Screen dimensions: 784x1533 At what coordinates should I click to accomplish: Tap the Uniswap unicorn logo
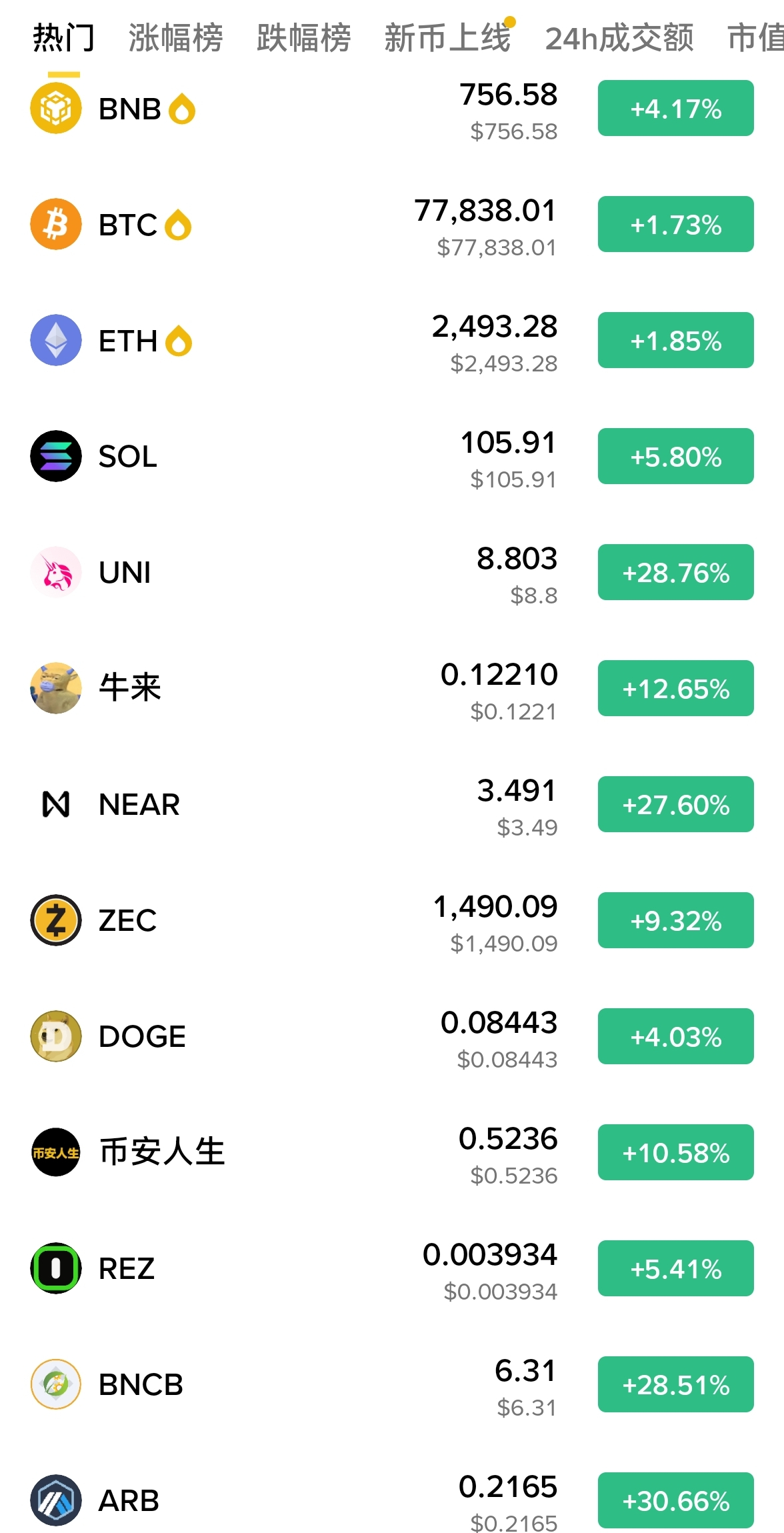[x=56, y=572]
